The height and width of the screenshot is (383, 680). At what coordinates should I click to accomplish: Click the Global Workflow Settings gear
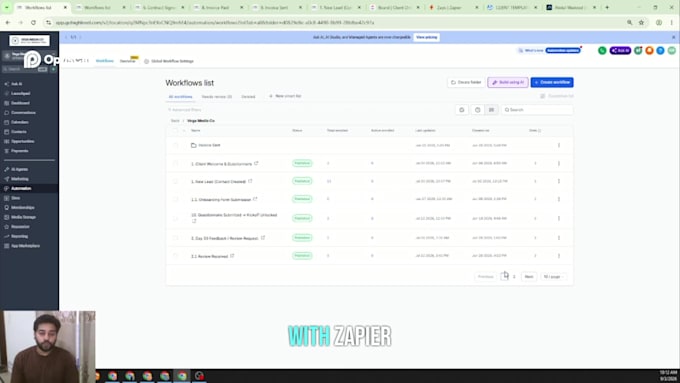(x=147, y=61)
